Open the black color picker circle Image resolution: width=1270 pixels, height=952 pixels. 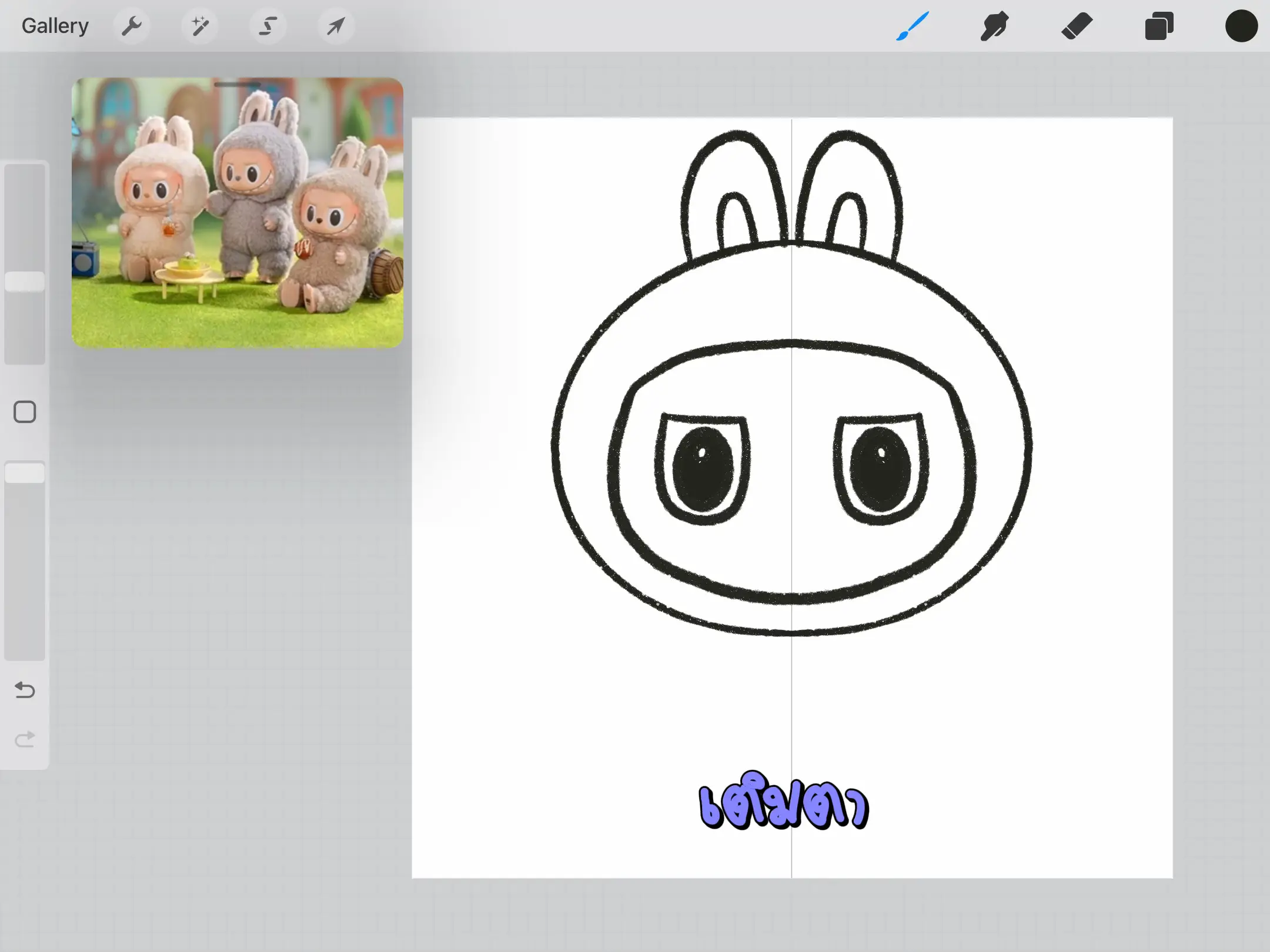click(1241, 26)
